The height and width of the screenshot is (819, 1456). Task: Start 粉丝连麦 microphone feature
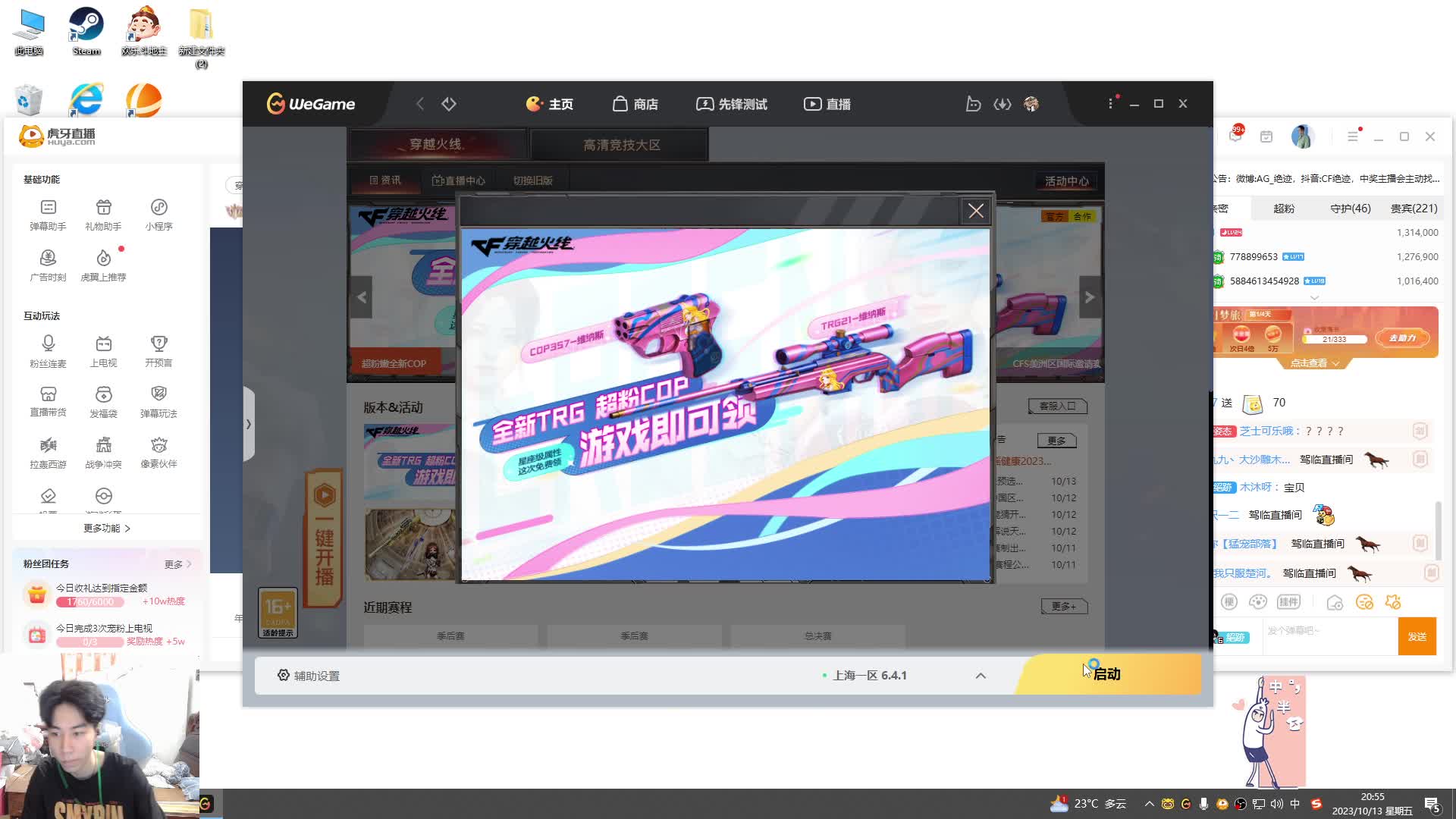click(48, 351)
